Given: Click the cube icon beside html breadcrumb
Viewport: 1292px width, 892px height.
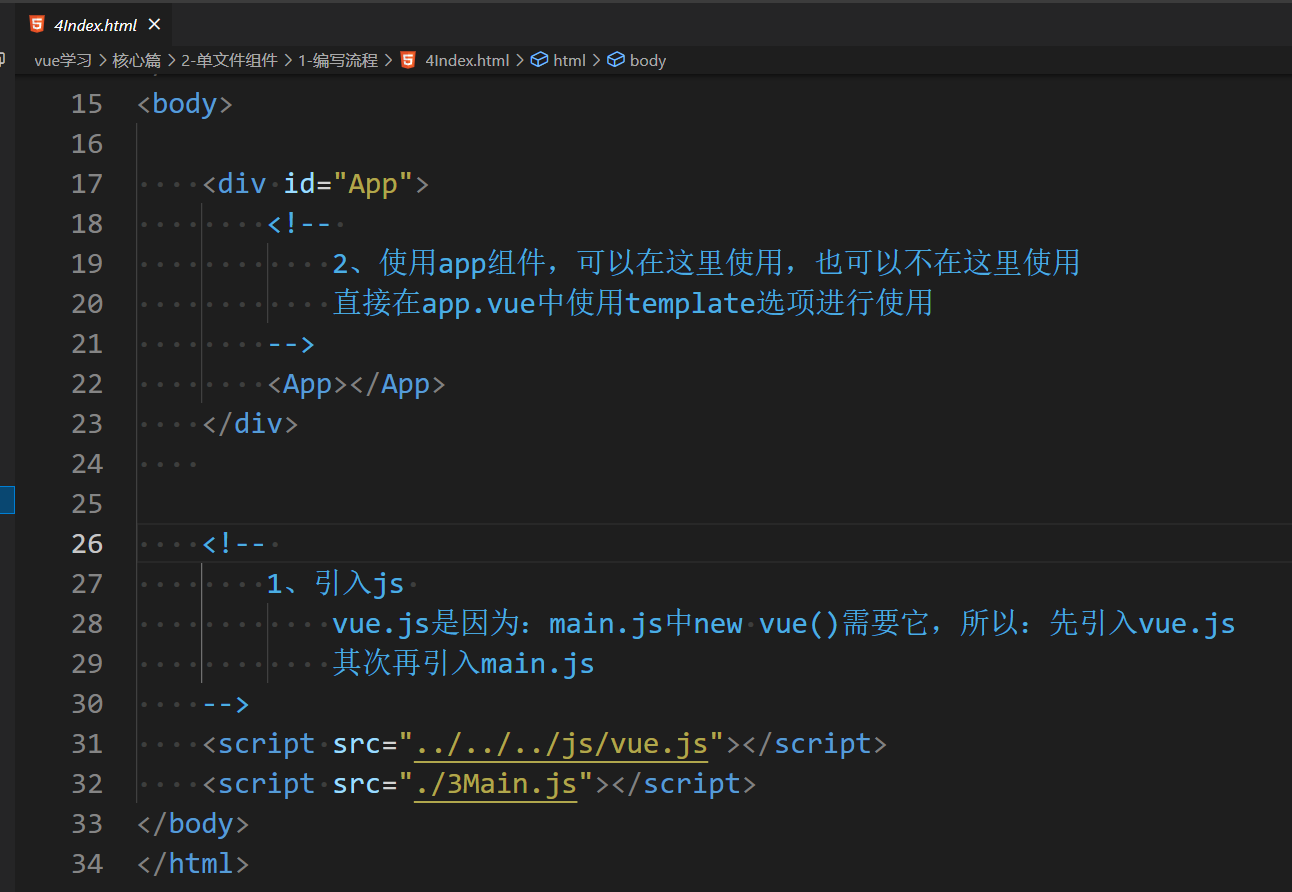Looking at the screenshot, I should pos(539,60).
